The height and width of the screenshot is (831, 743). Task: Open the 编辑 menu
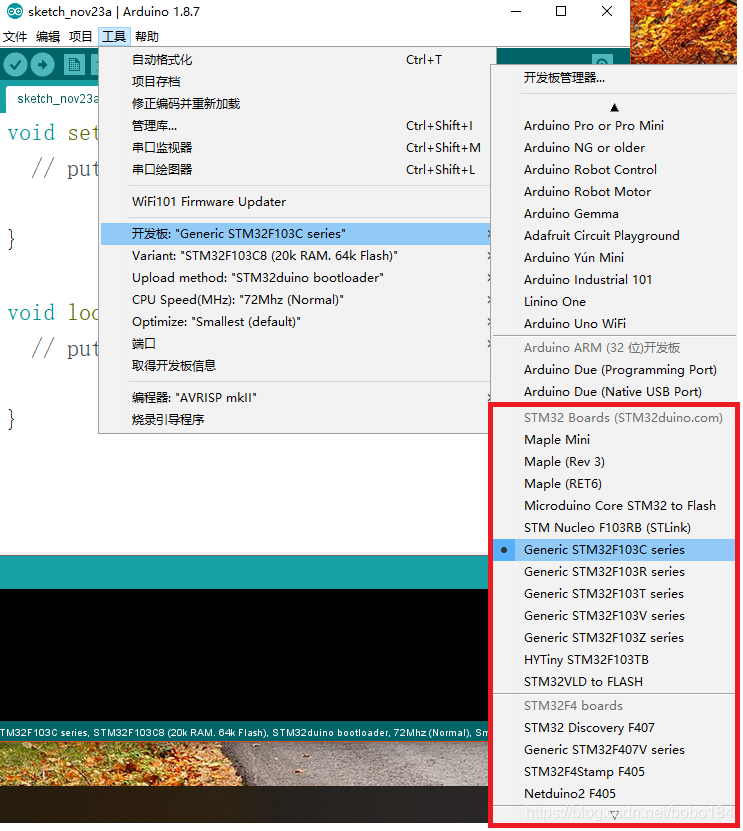(x=48, y=37)
